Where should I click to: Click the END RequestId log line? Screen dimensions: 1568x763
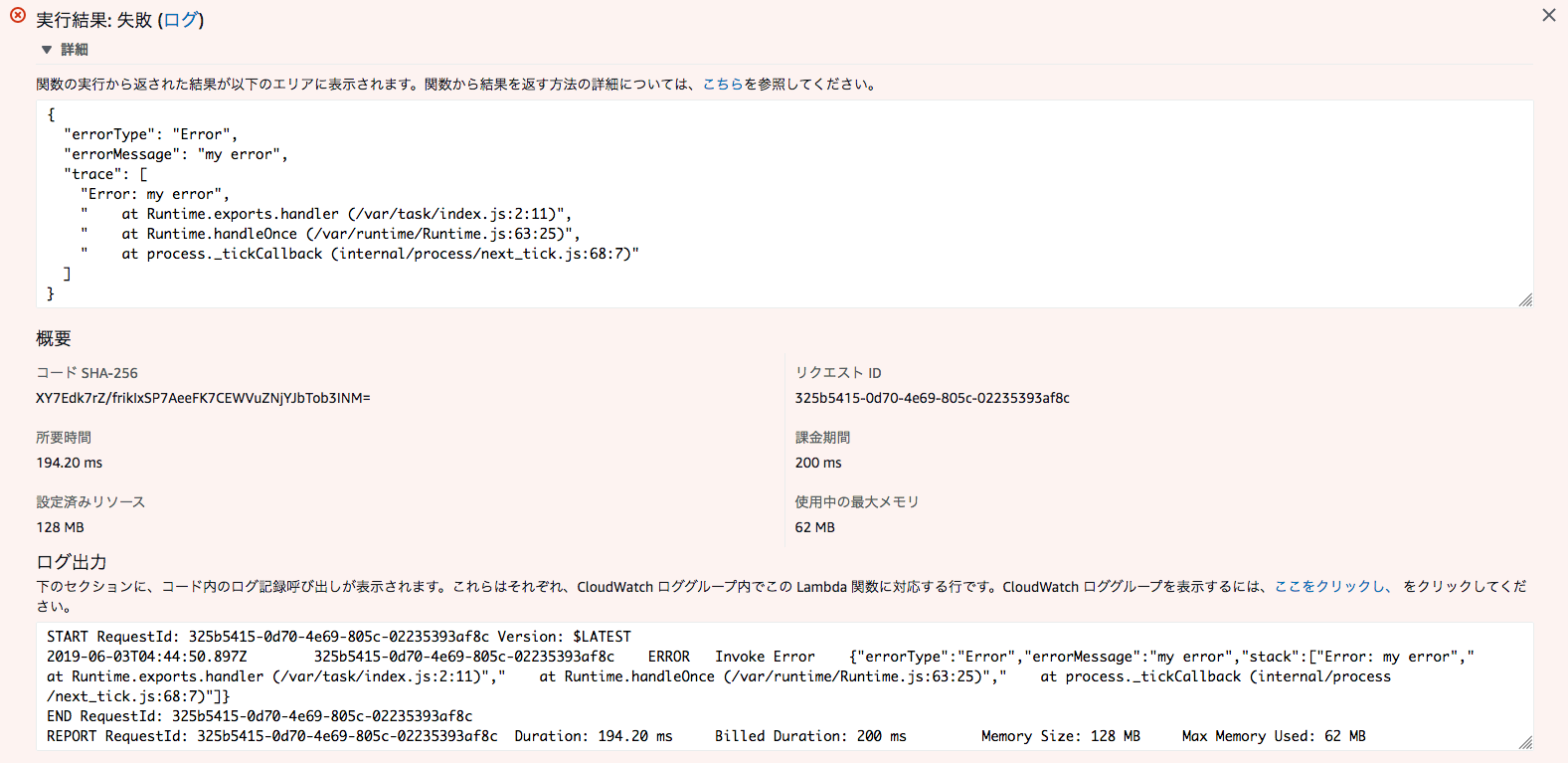coord(260,716)
